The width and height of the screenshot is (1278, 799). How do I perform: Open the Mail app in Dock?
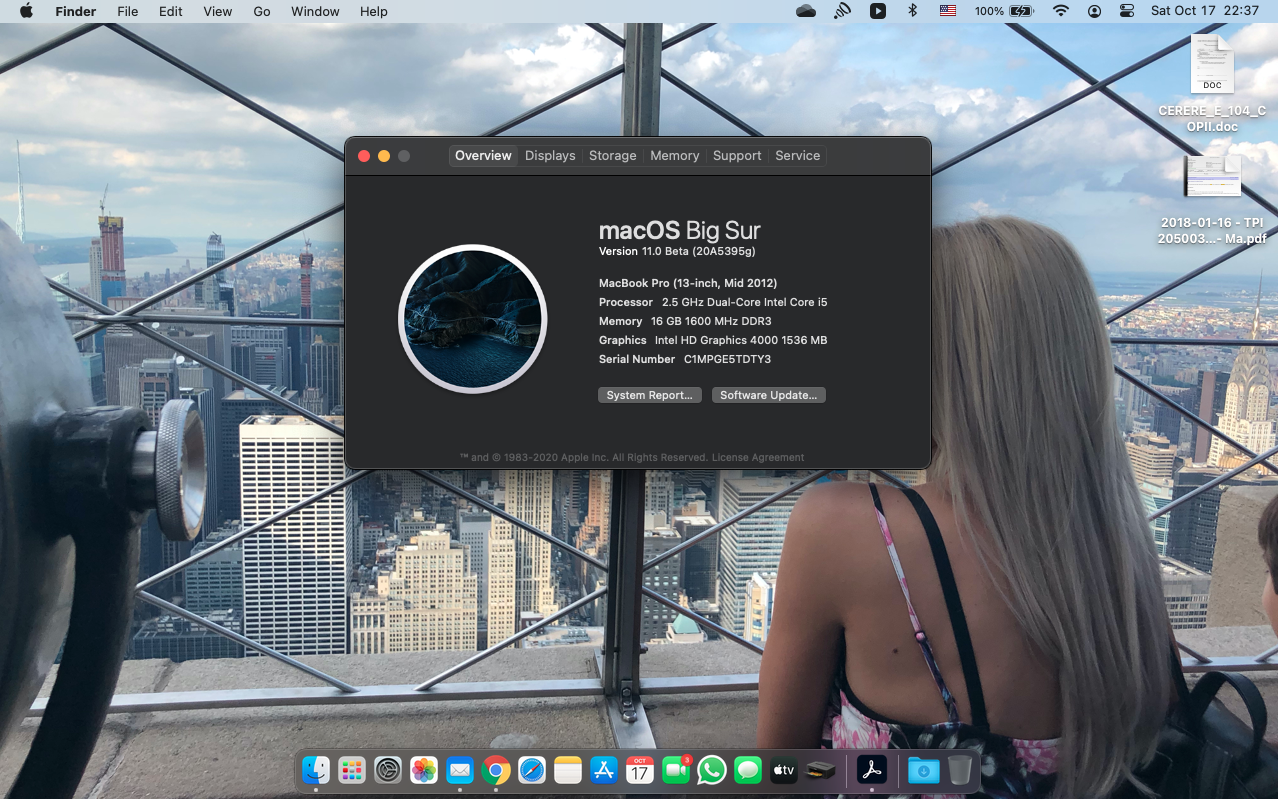pos(460,770)
